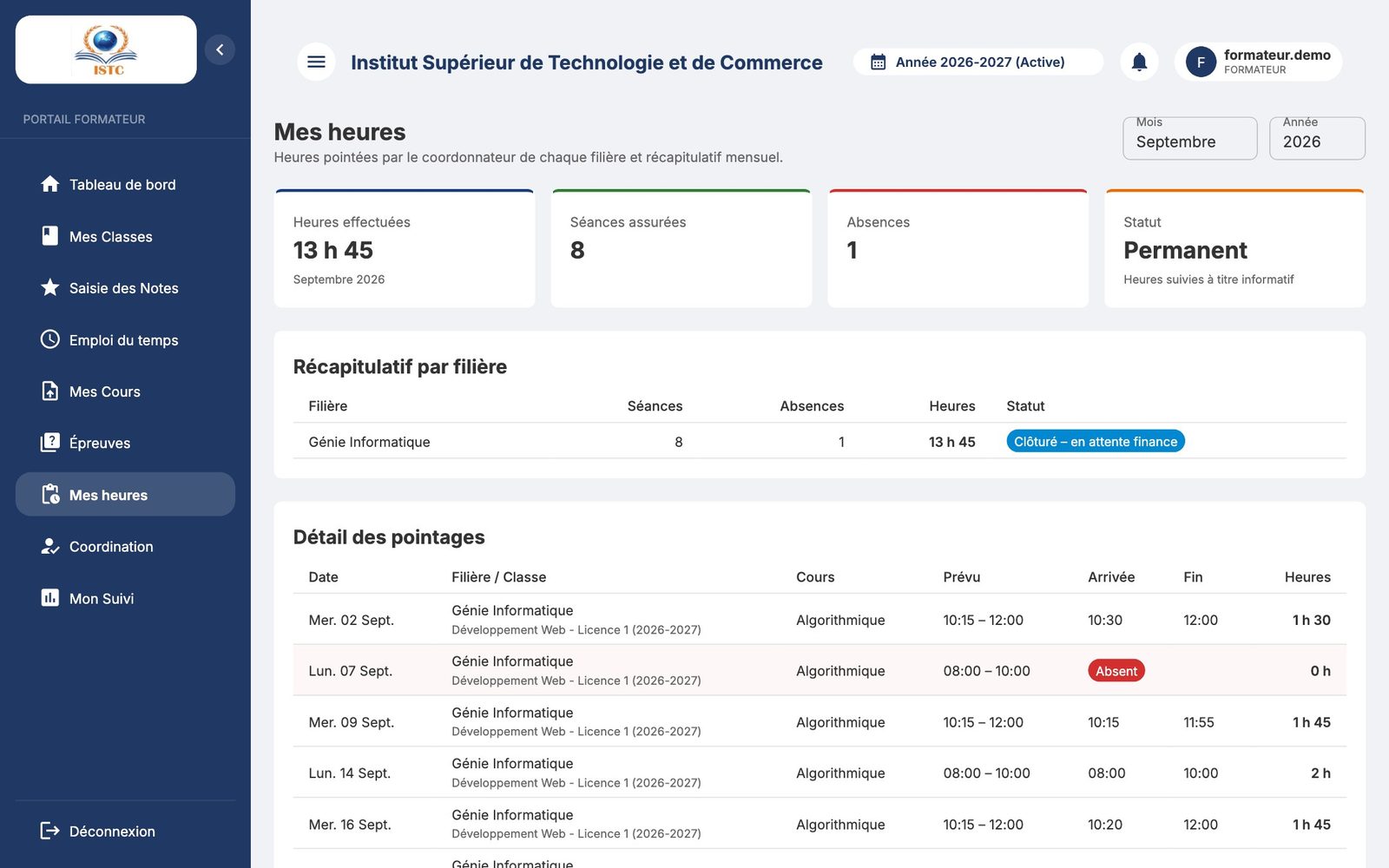Click arrival time 10:20 on Mer. 16 Sept.

point(1105,824)
